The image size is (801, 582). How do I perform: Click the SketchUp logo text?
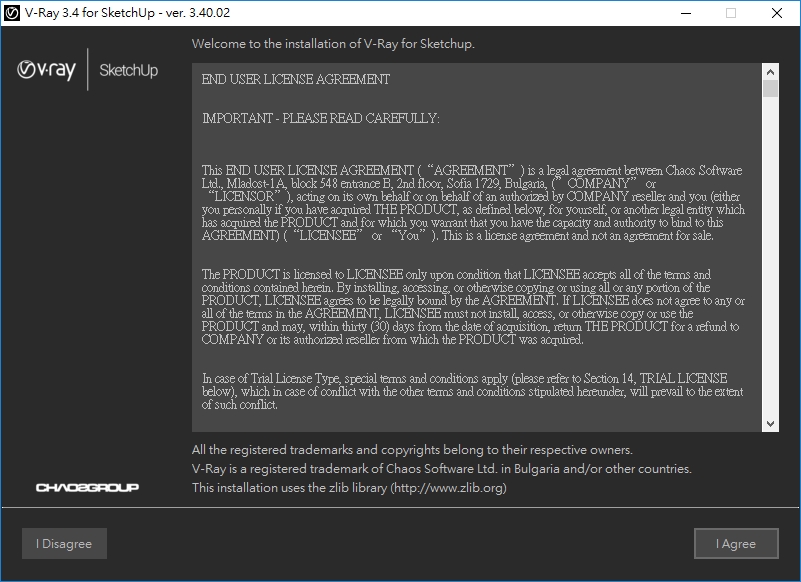pyautogui.click(x=129, y=70)
